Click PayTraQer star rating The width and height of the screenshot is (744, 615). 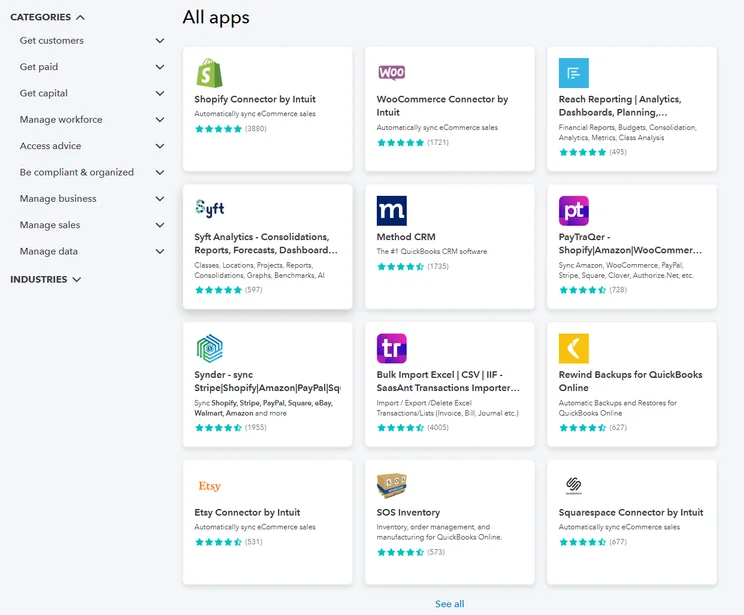point(583,290)
